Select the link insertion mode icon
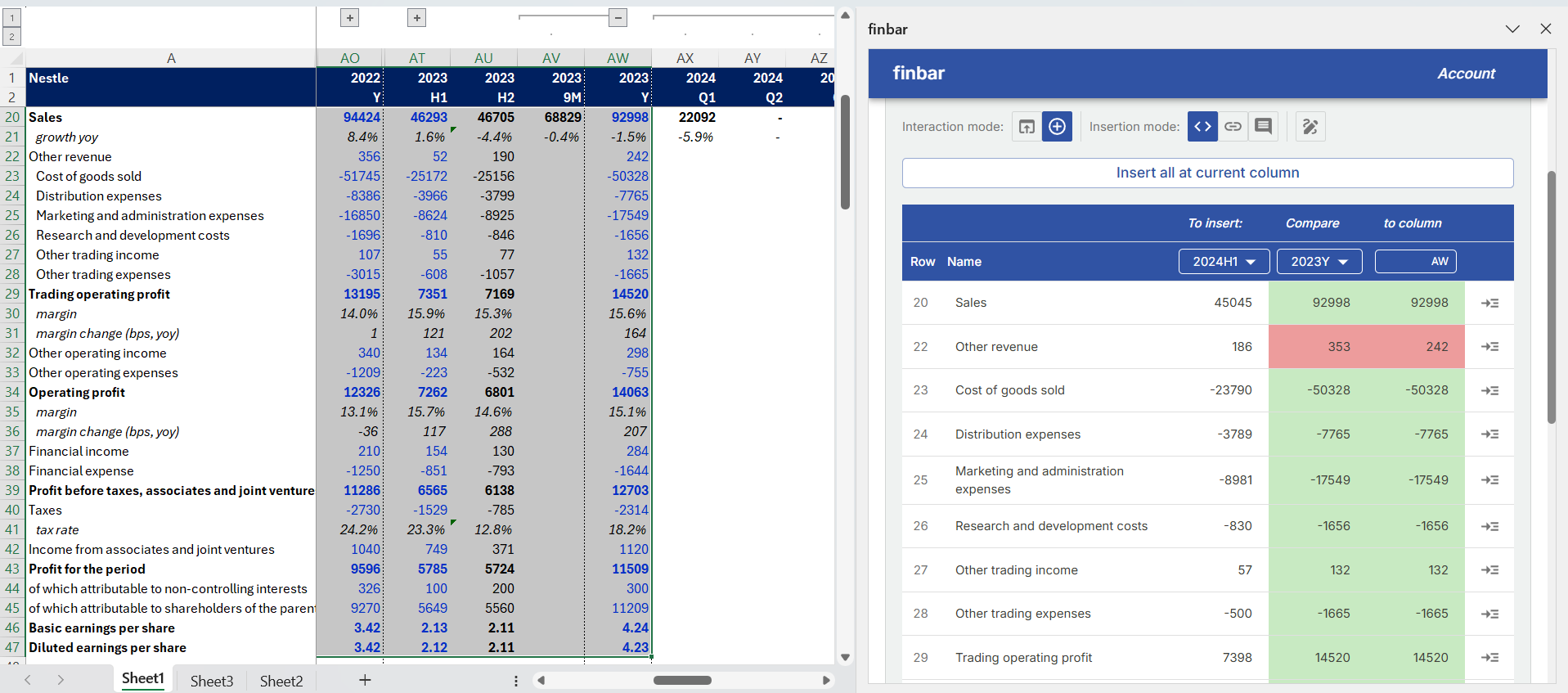The width and height of the screenshot is (1568, 693). pos(1233,127)
